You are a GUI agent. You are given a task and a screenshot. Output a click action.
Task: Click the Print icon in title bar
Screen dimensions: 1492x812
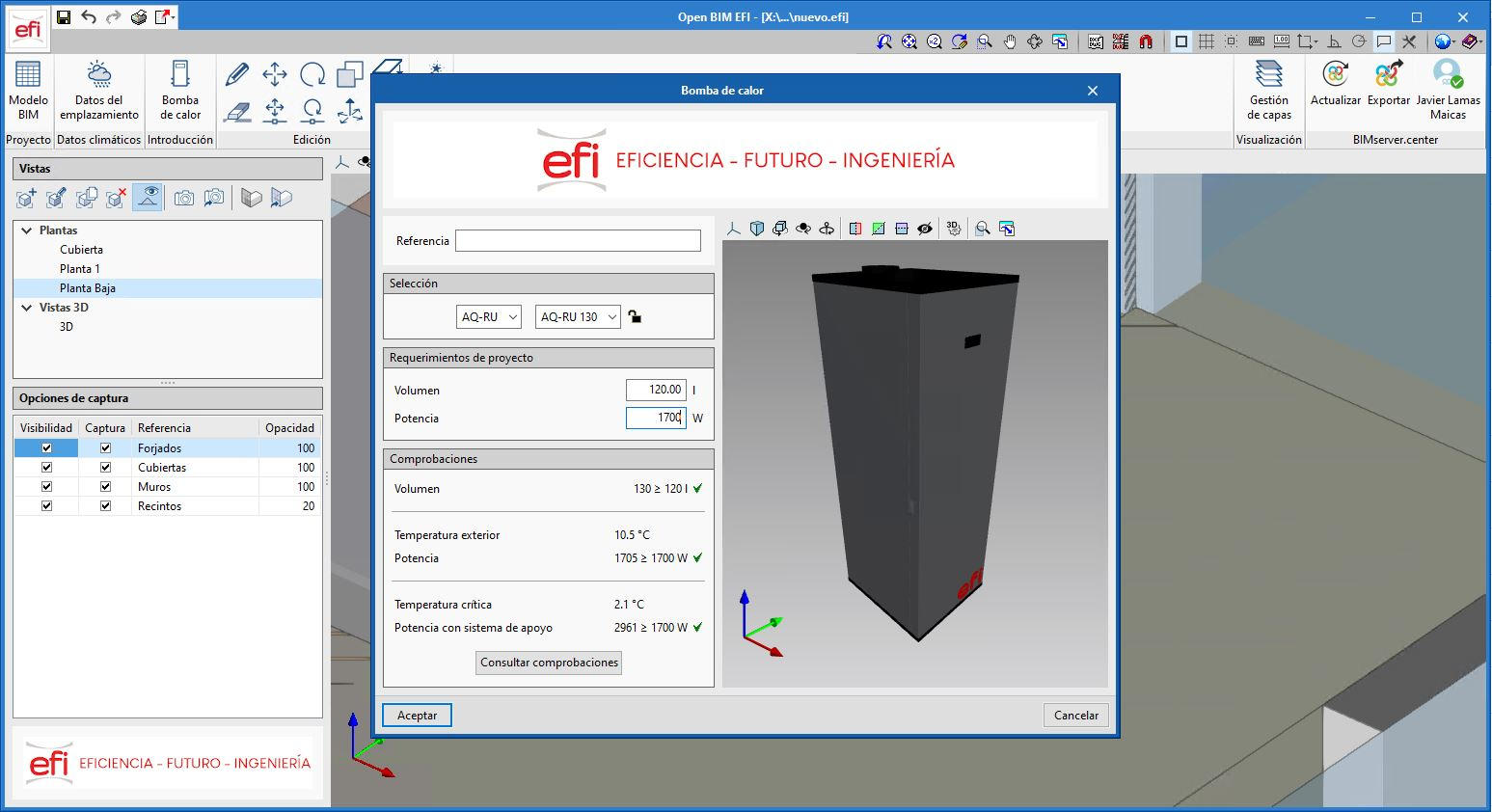coord(139,17)
